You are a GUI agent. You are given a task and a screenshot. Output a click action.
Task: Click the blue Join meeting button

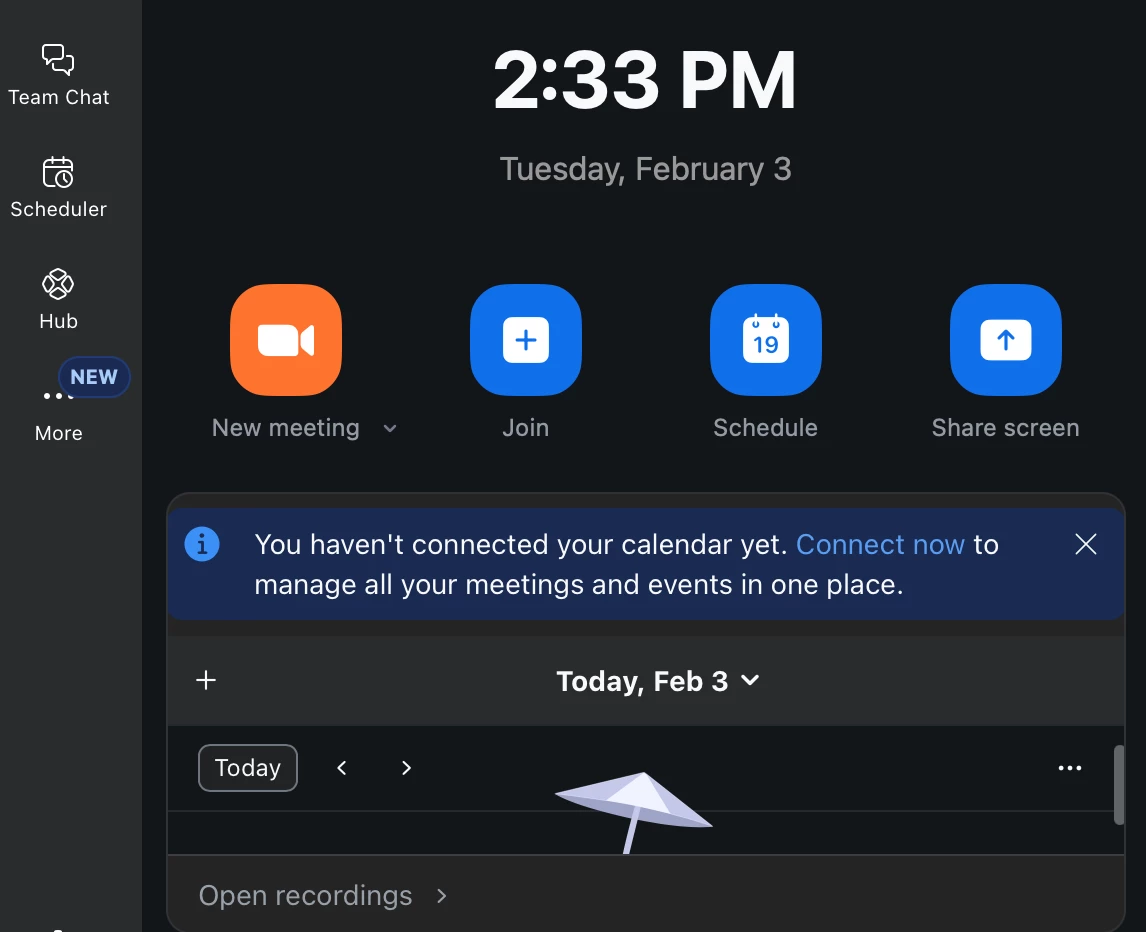coord(525,340)
